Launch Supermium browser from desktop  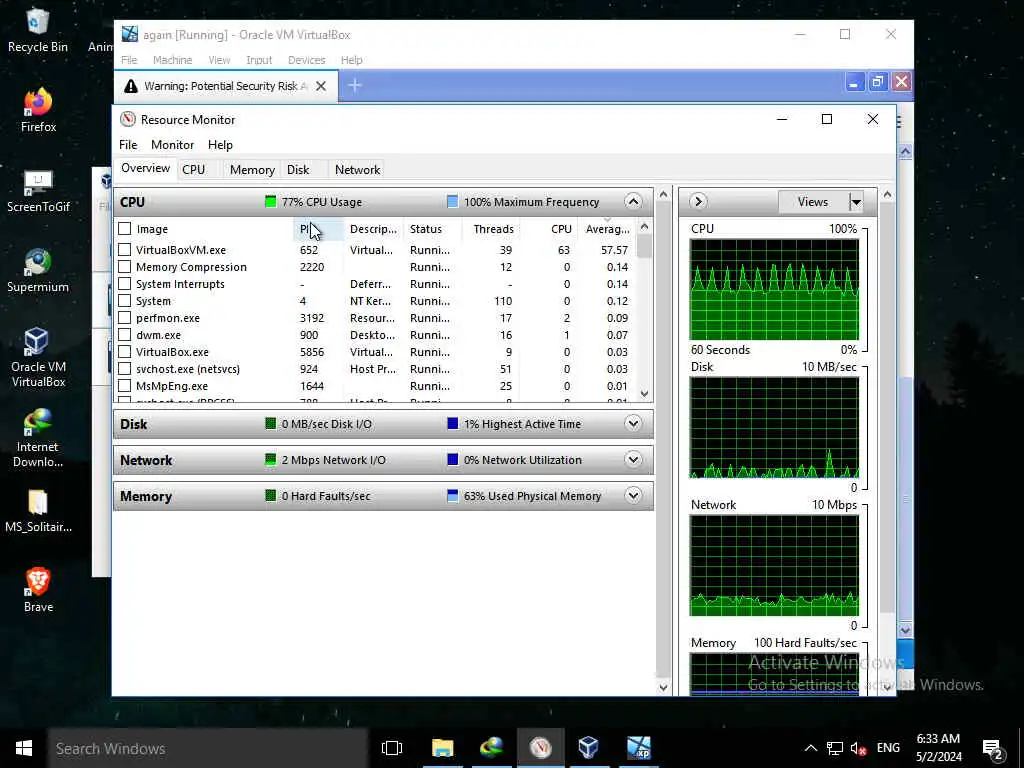pos(38,270)
